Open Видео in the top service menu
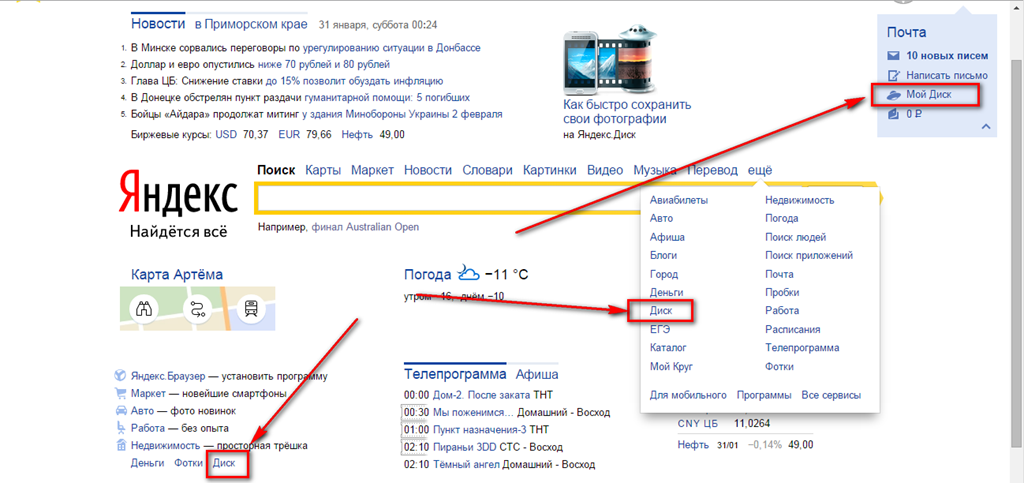Image resolution: width=1024 pixels, height=483 pixels. pos(605,170)
